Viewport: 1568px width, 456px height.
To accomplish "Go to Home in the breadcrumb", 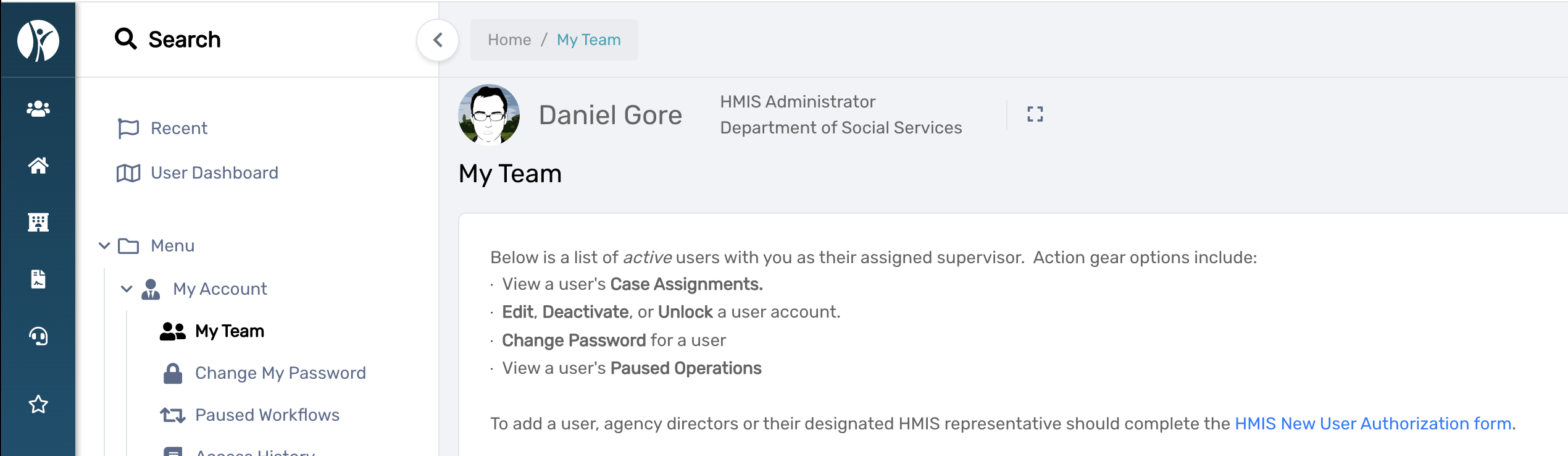I will (x=509, y=40).
